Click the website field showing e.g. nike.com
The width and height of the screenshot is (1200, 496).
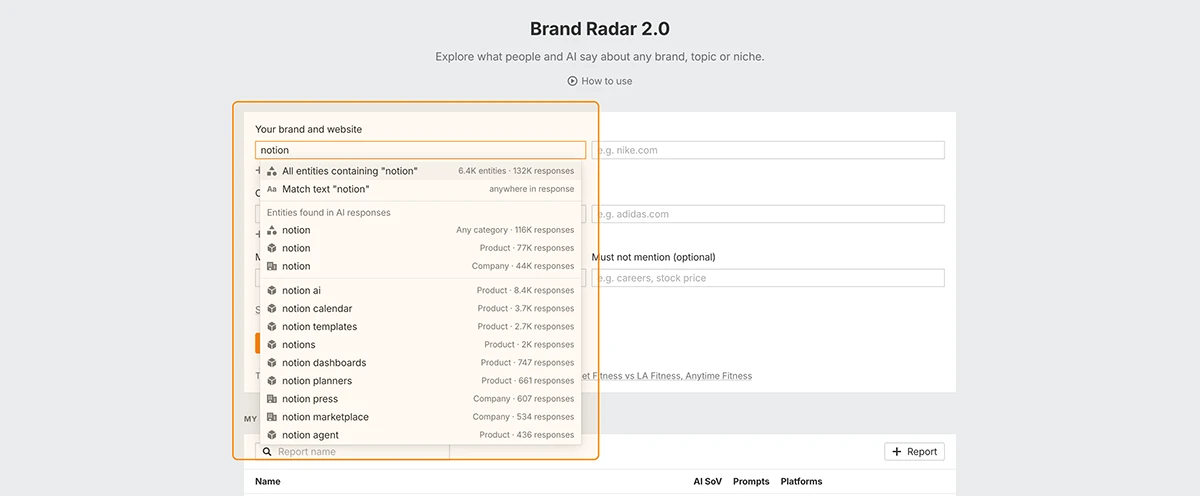click(x=768, y=150)
